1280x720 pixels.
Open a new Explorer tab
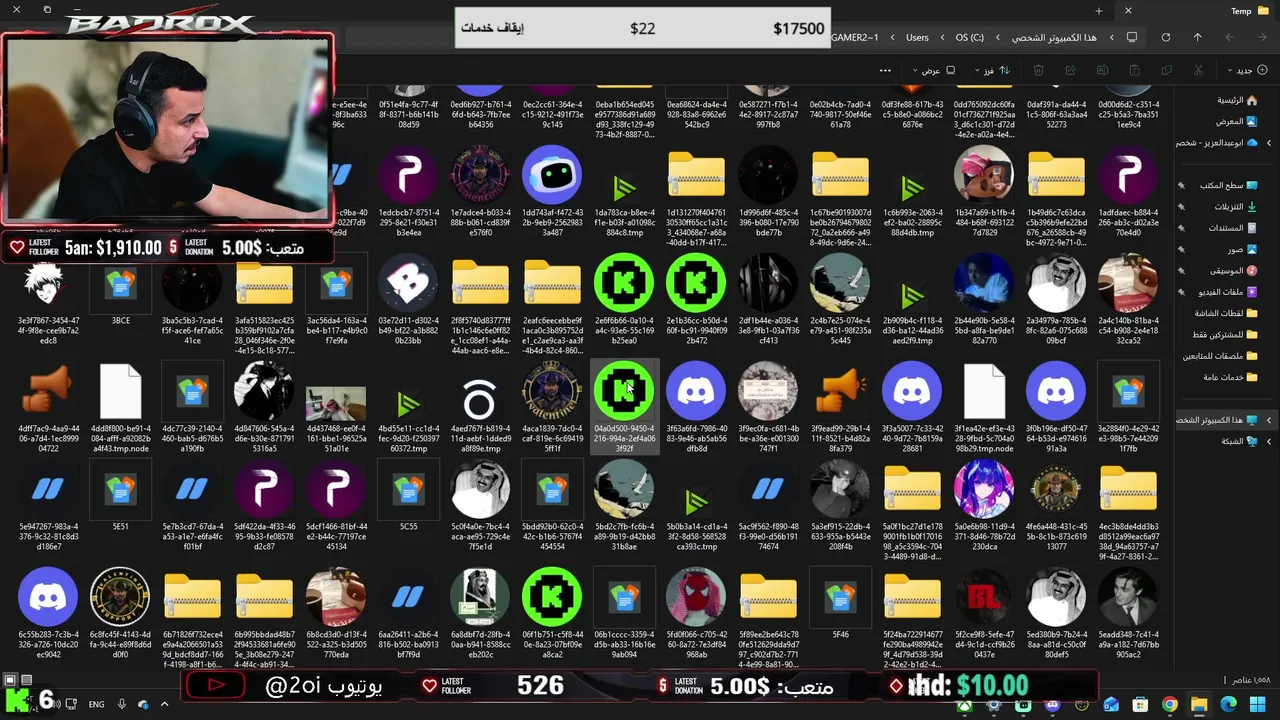pos(1098,11)
